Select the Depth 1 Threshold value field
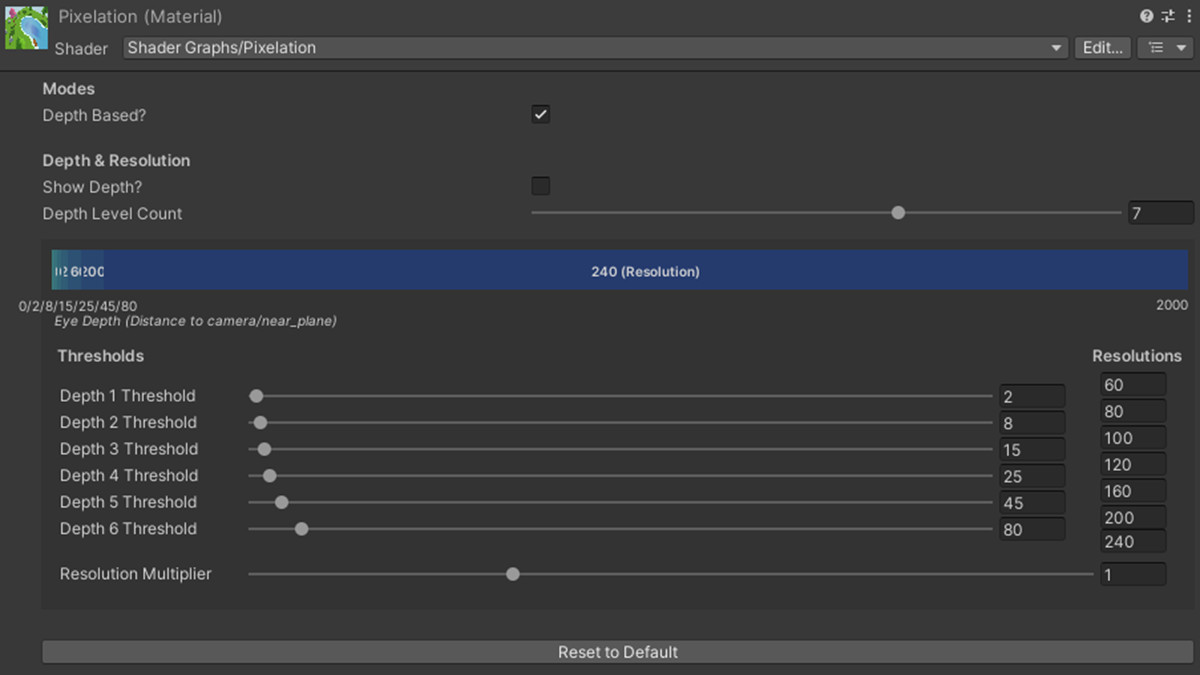The image size is (1200, 675). tap(1032, 395)
